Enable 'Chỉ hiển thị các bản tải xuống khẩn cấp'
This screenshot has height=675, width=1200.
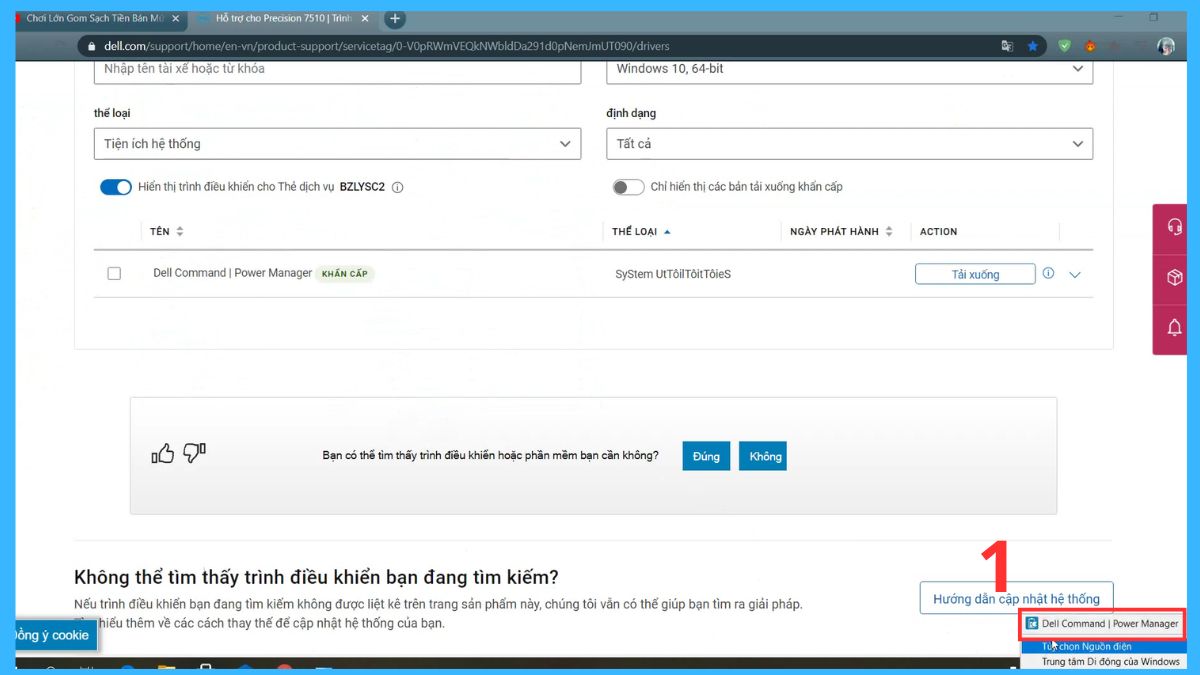[628, 187]
